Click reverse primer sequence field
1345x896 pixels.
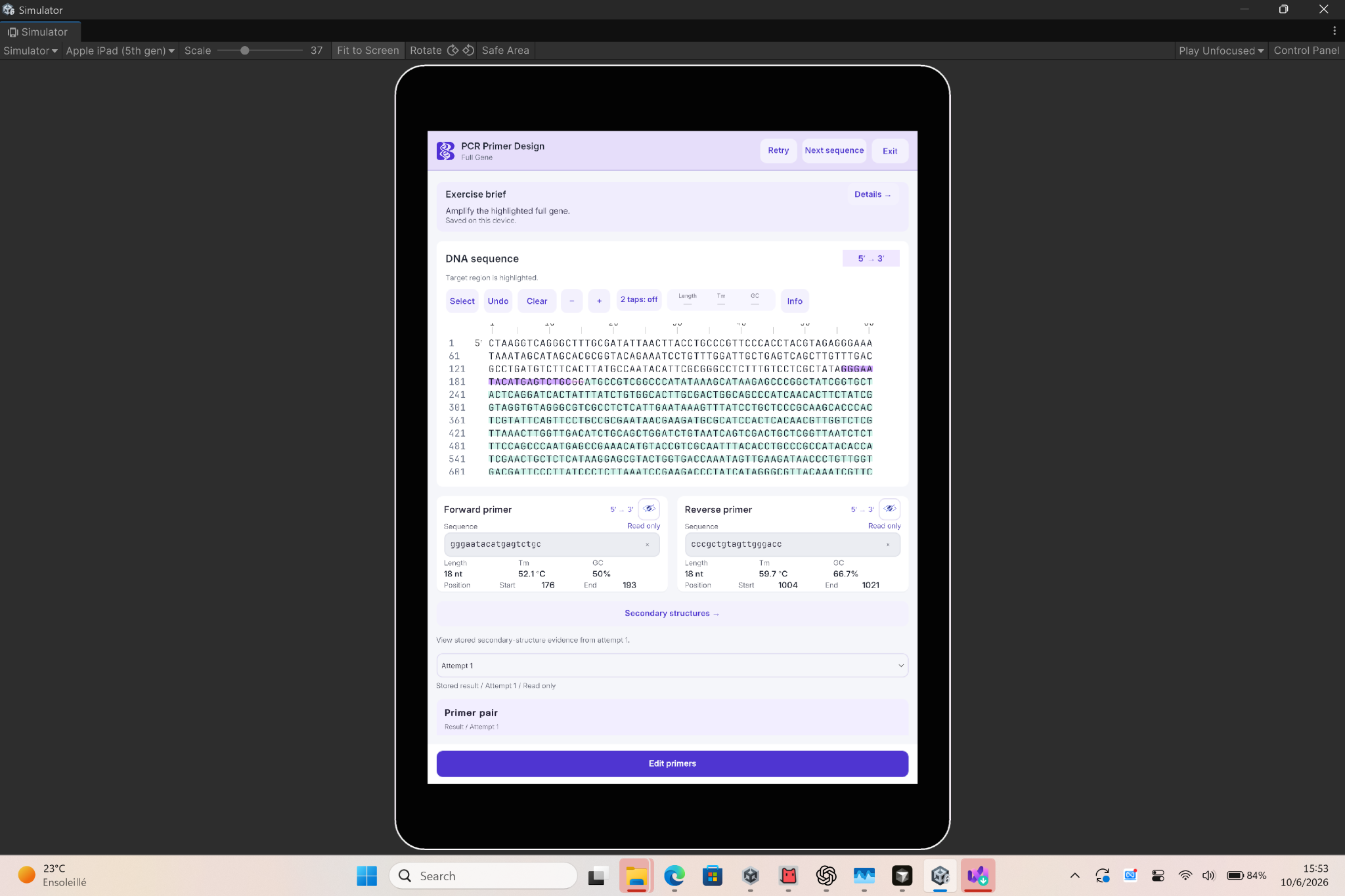[792, 544]
